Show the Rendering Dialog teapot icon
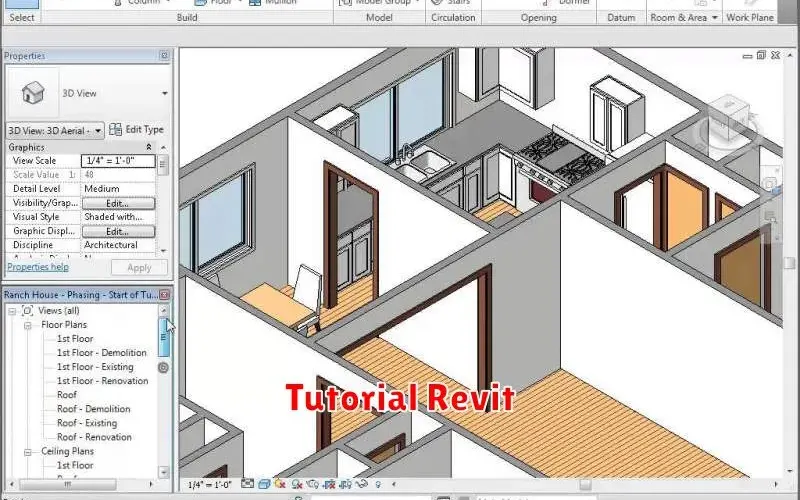The width and height of the screenshot is (800, 500). [x=313, y=484]
